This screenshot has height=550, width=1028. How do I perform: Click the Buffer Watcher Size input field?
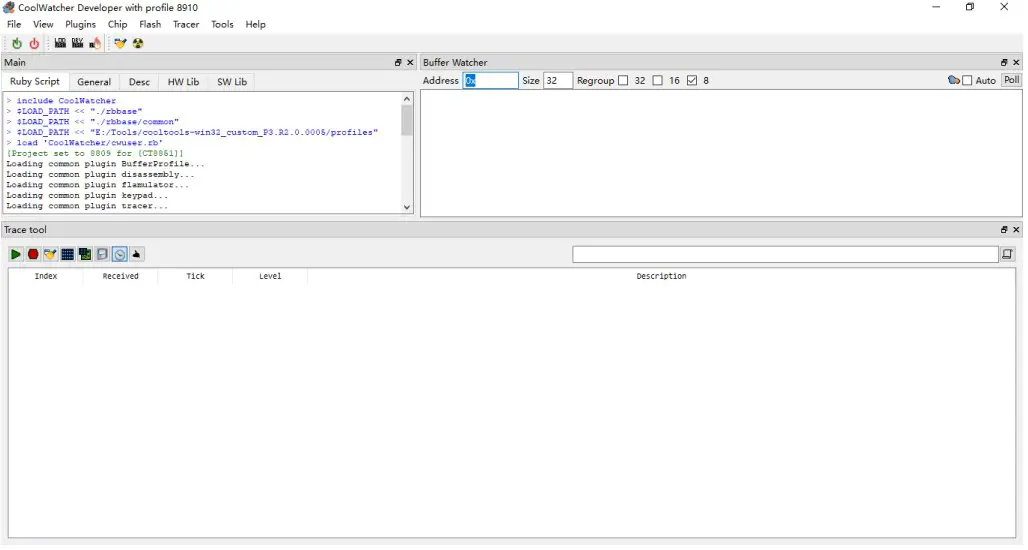(557, 81)
